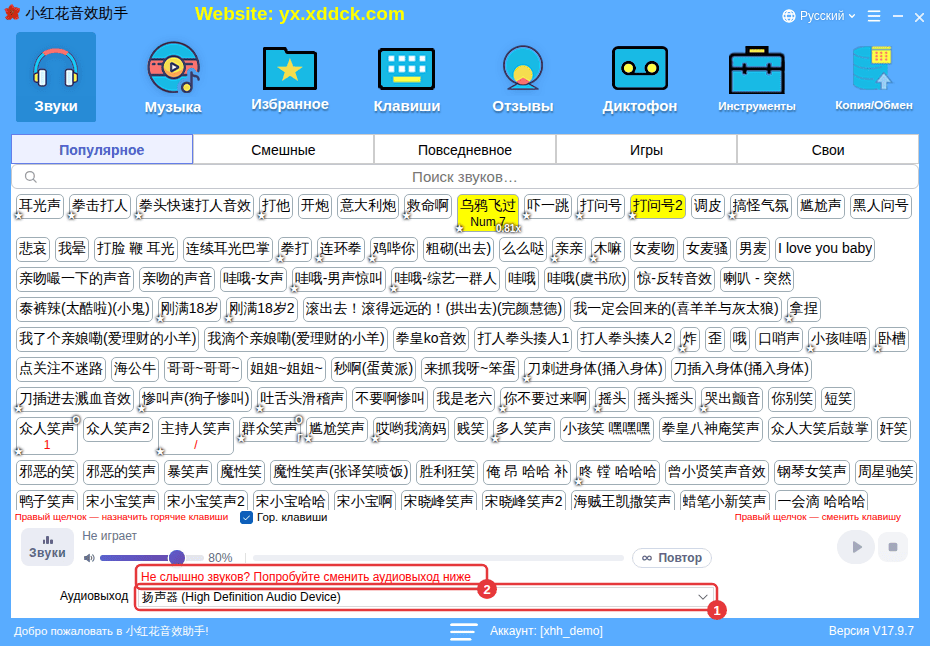Click the hamburger menu icon in title bar

[874, 16]
